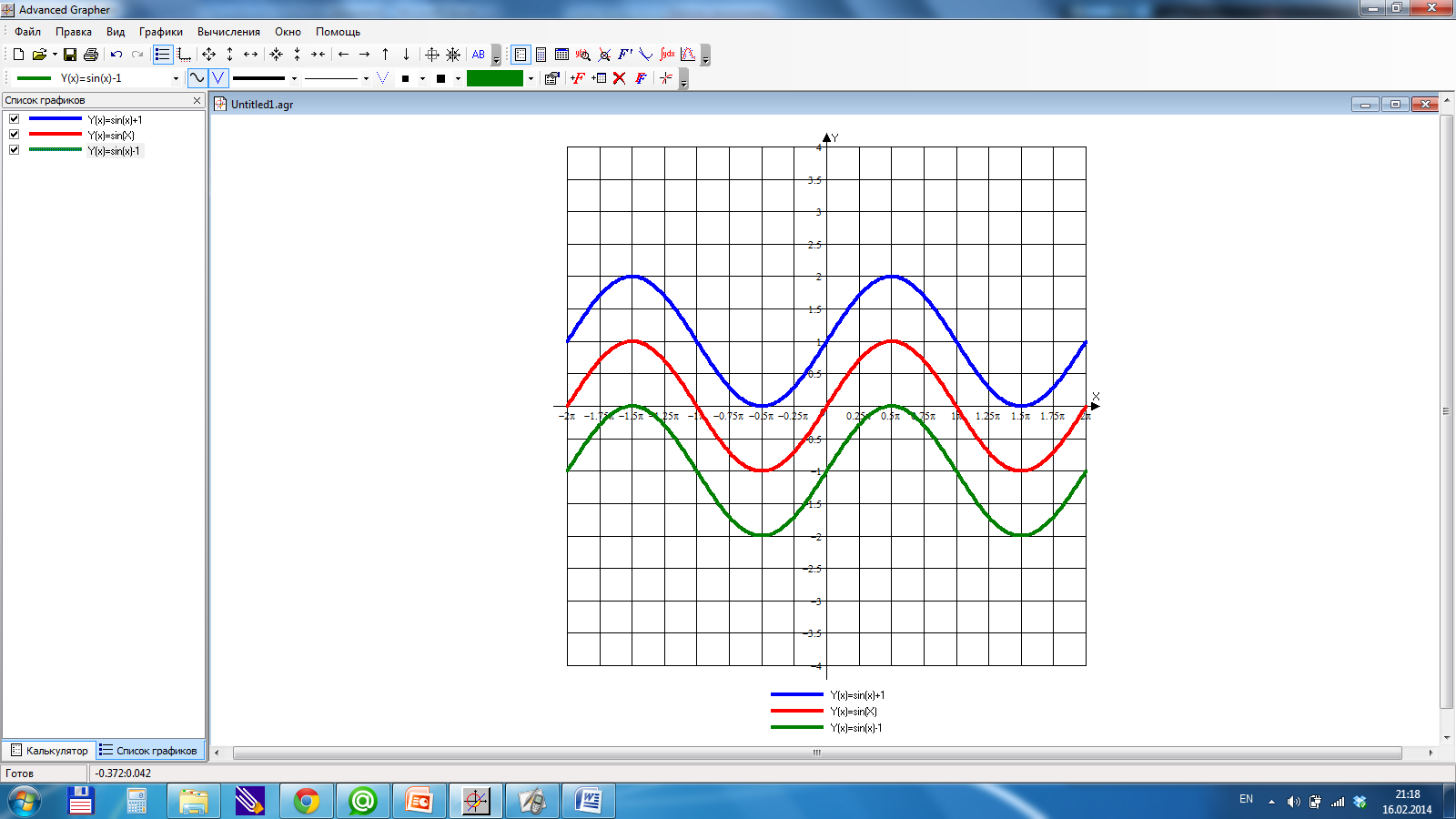The image size is (1456, 819).
Task: Open Google Chrome from the taskbar
Action: [307, 801]
